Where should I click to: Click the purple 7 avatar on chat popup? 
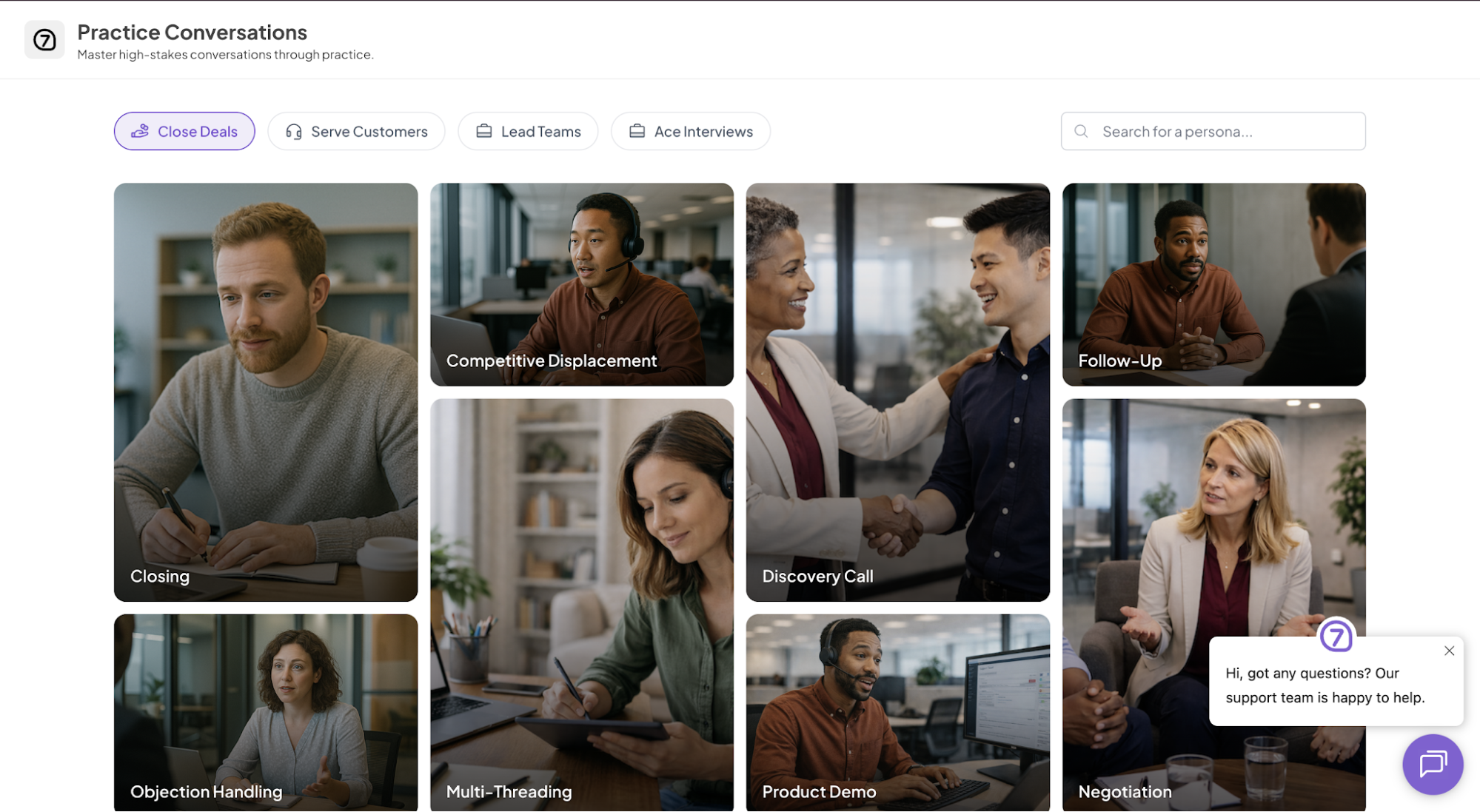(x=1336, y=636)
